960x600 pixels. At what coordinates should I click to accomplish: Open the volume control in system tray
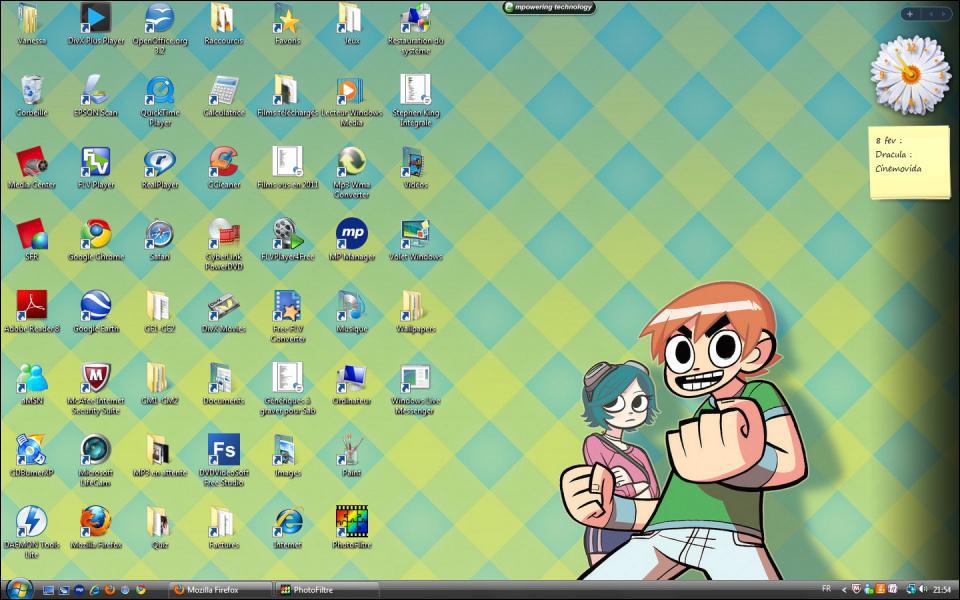(923, 590)
